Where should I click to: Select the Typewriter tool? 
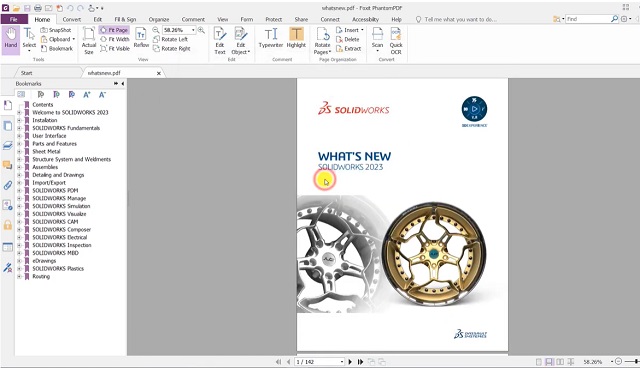[x=271, y=38]
